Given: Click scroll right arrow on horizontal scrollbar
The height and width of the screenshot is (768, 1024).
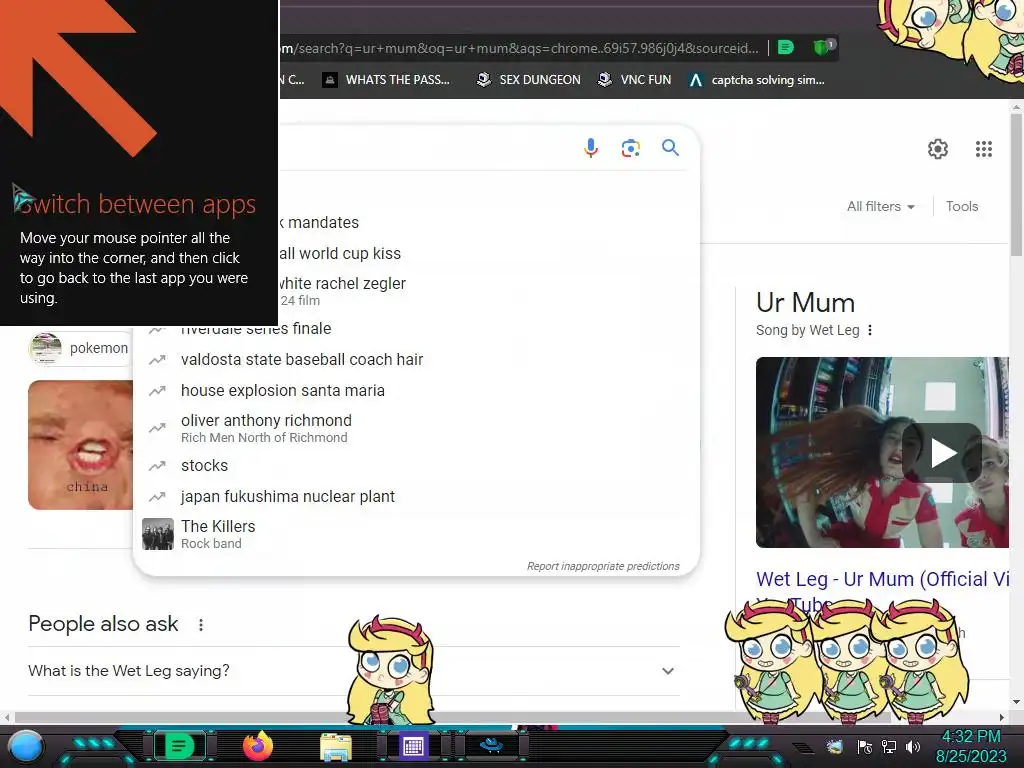Looking at the screenshot, I should click(1001, 717).
